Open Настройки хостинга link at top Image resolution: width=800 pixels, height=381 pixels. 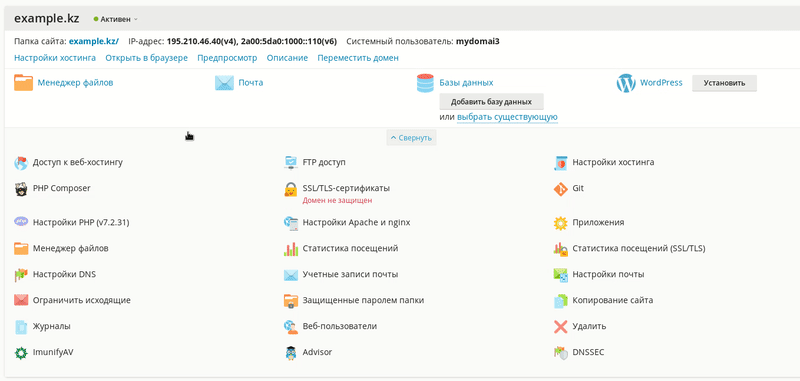[x=55, y=58]
